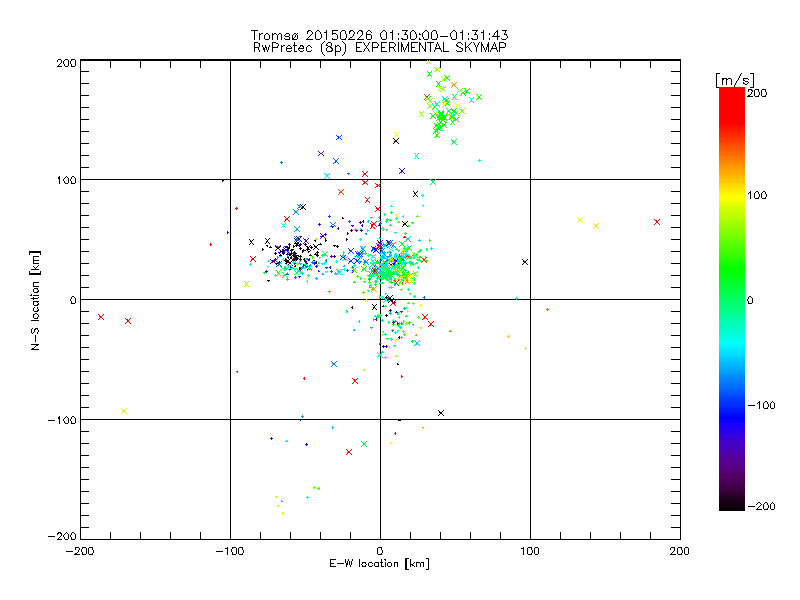Viewport: 800px width, 600px height.
Task: Click the yellow region of the velocity colorbar
Action: click(x=732, y=196)
